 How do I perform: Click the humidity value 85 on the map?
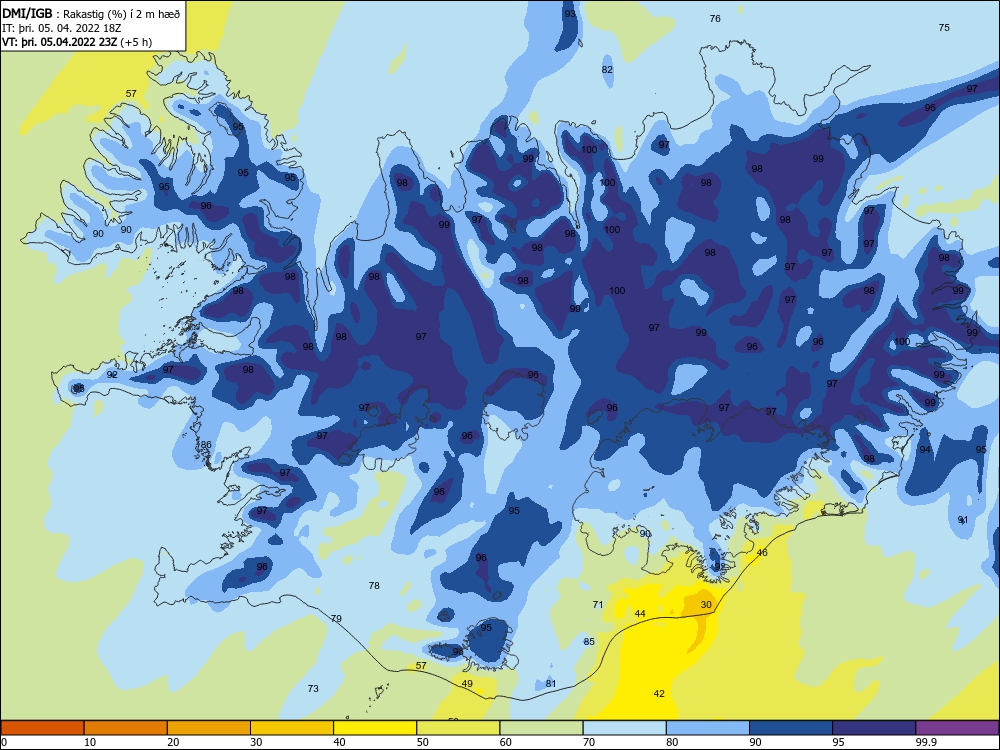(x=589, y=642)
